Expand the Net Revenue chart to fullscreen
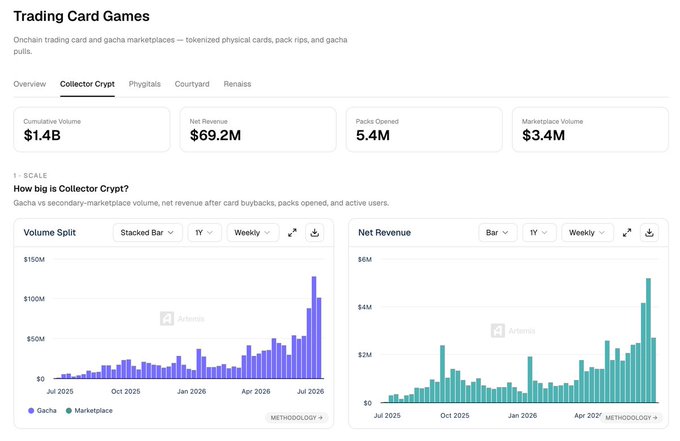The height and width of the screenshot is (441, 680). pyautogui.click(x=627, y=233)
